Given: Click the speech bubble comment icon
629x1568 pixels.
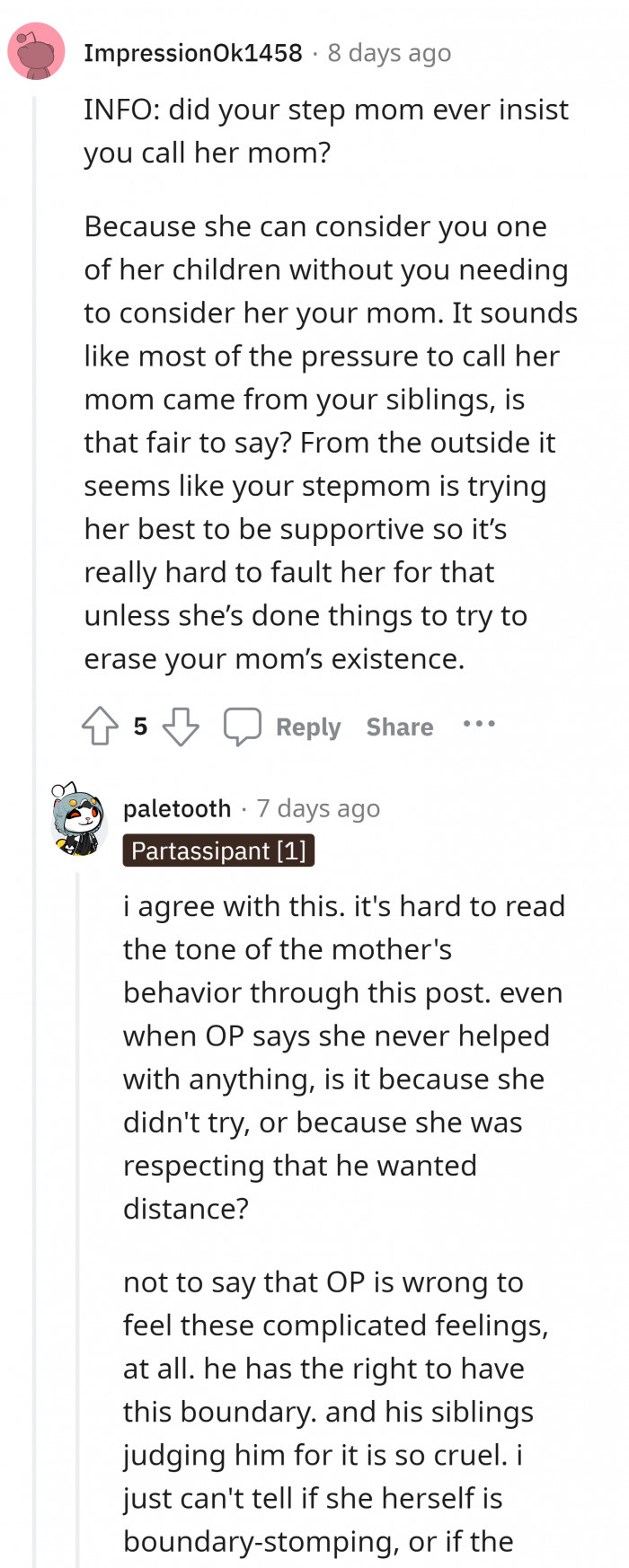Looking at the screenshot, I should 242,727.
